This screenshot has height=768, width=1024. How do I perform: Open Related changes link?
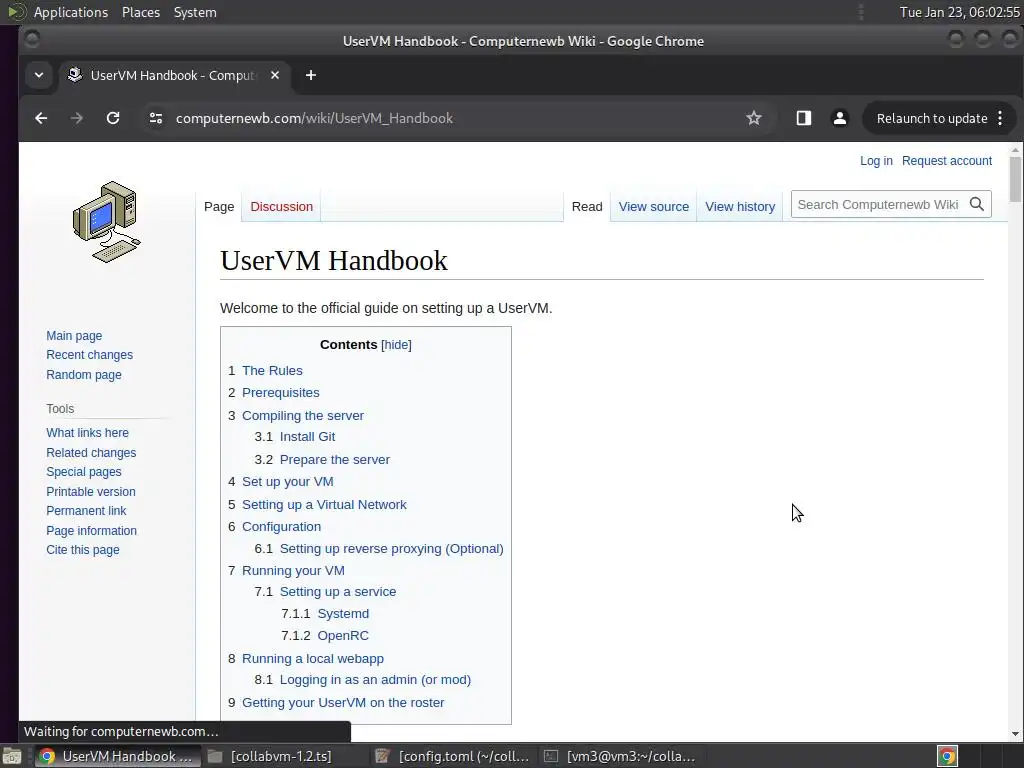coord(91,453)
